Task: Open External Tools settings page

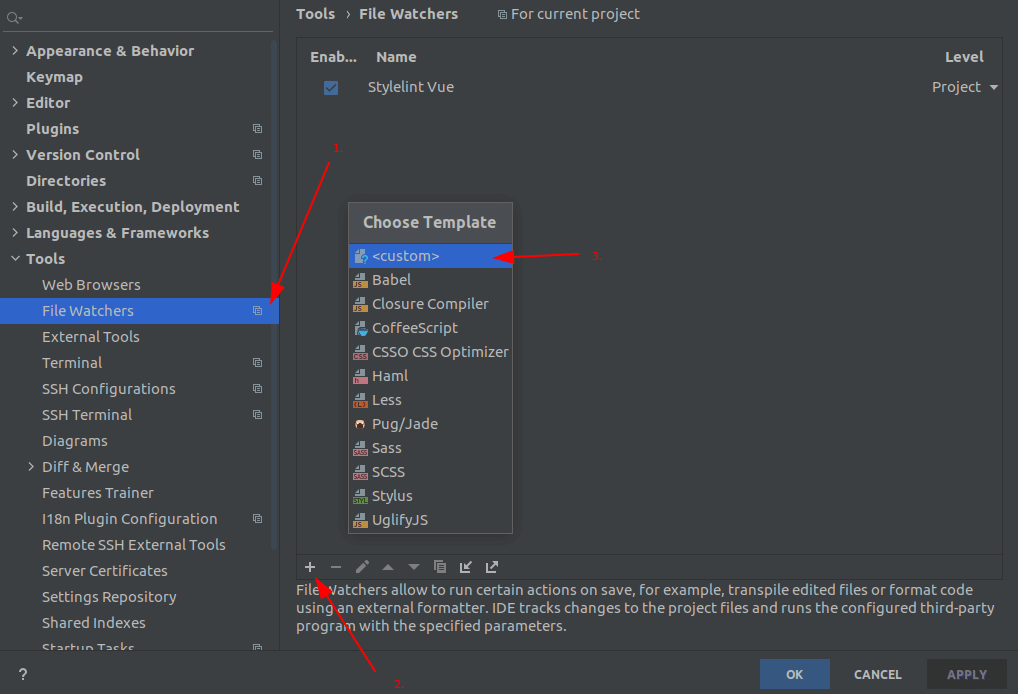Action: (x=91, y=337)
